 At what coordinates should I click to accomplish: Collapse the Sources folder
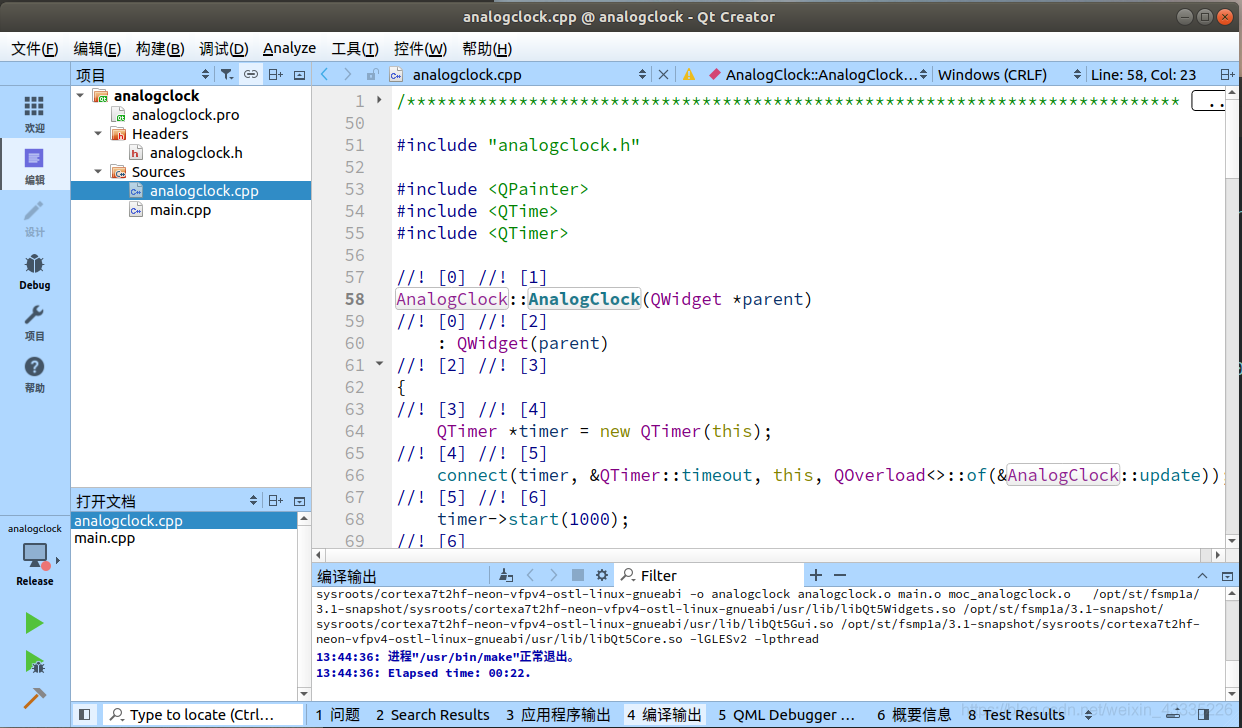(x=96, y=171)
